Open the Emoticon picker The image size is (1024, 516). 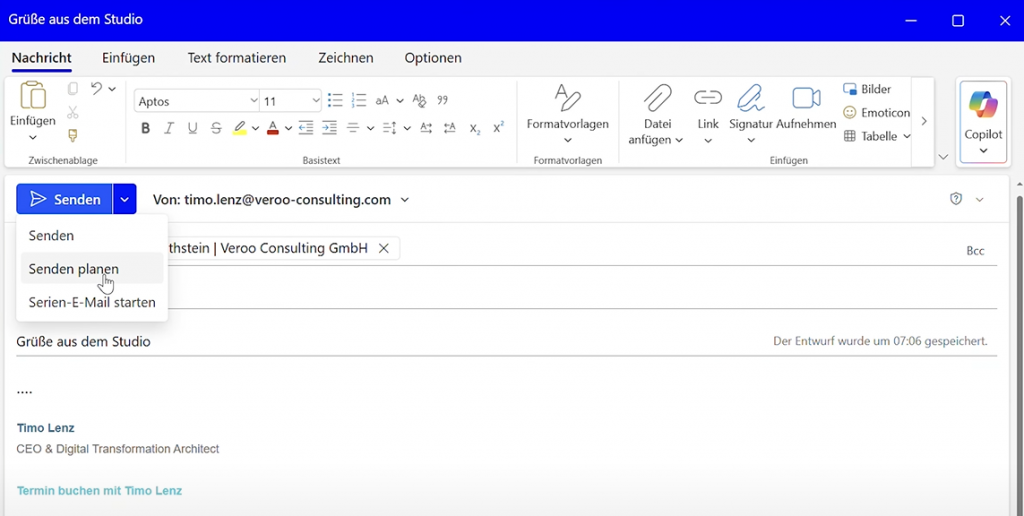pos(876,112)
